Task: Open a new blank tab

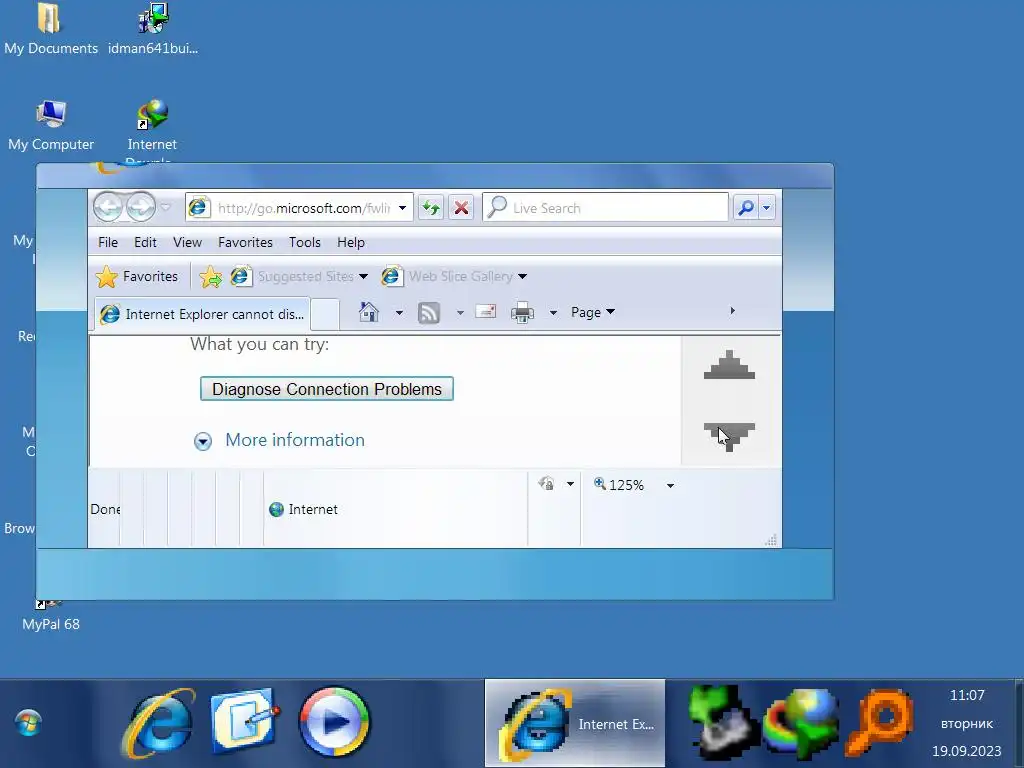Action: pyautogui.click(x=325, y=314)
